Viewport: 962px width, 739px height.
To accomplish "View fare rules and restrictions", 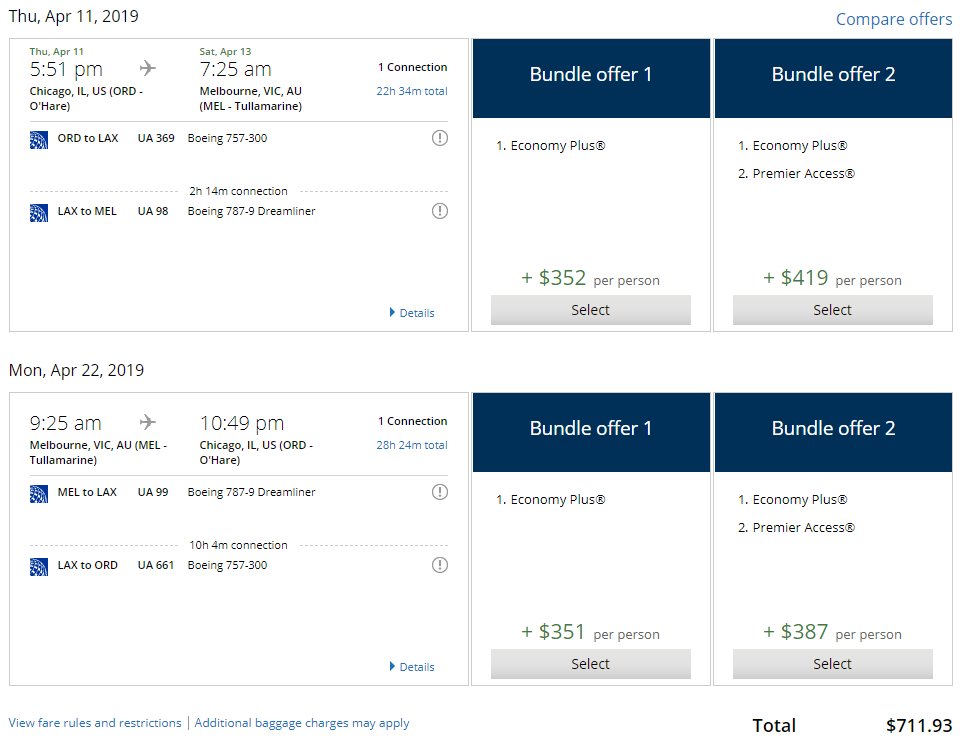I will 95,723.
